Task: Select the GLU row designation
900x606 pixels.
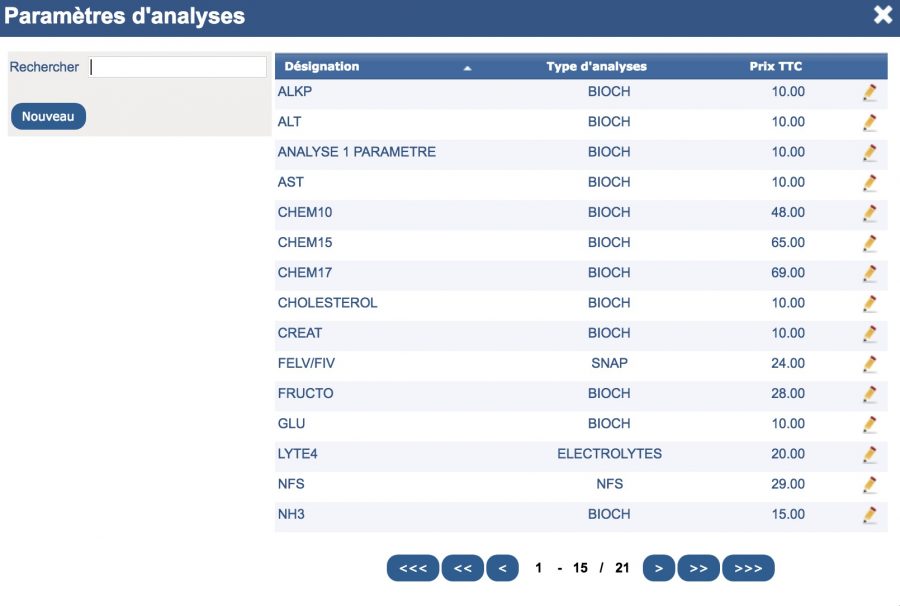Action: (x=292, y=424)
